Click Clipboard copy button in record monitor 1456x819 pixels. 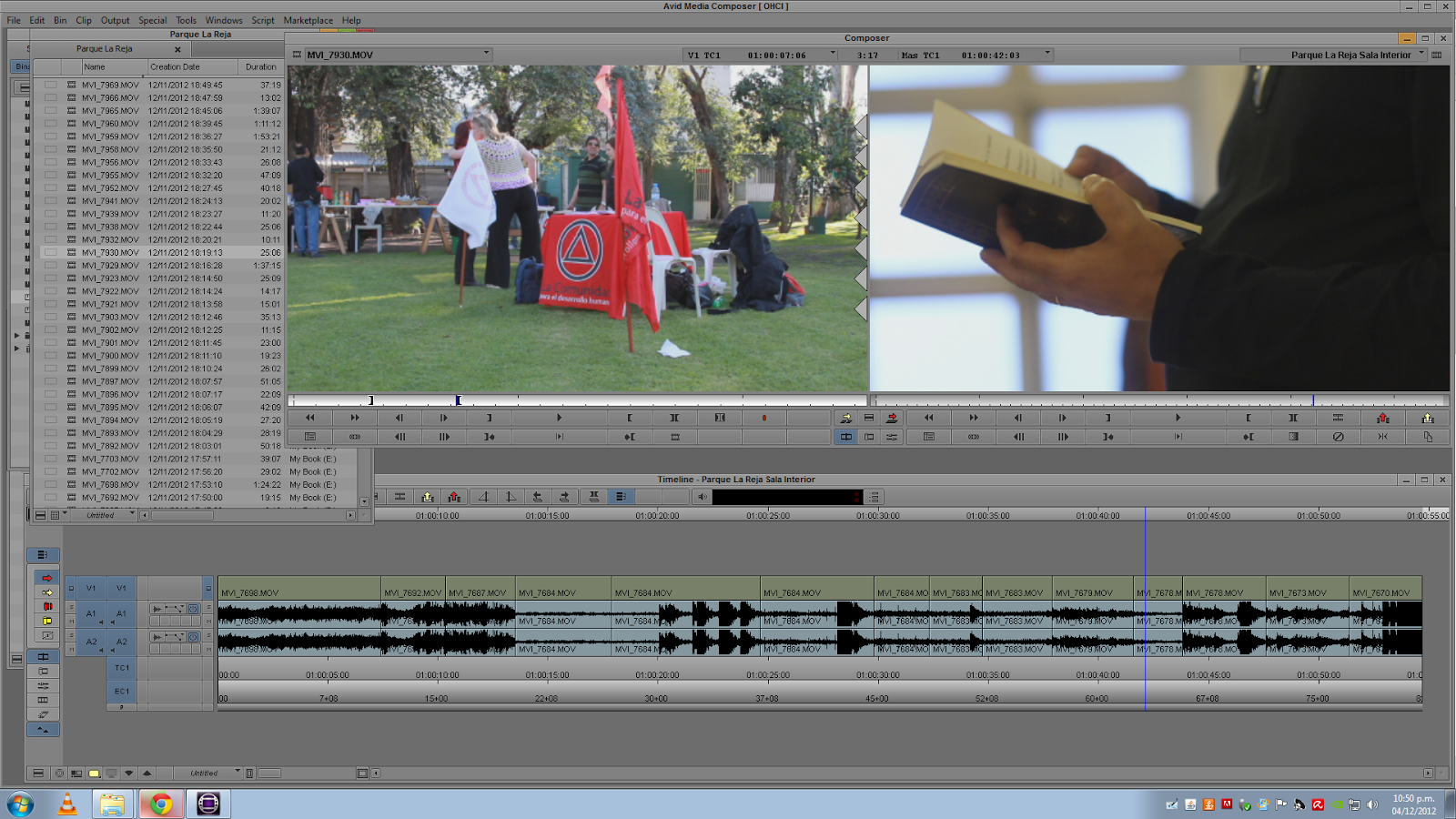coord(1428,437)
